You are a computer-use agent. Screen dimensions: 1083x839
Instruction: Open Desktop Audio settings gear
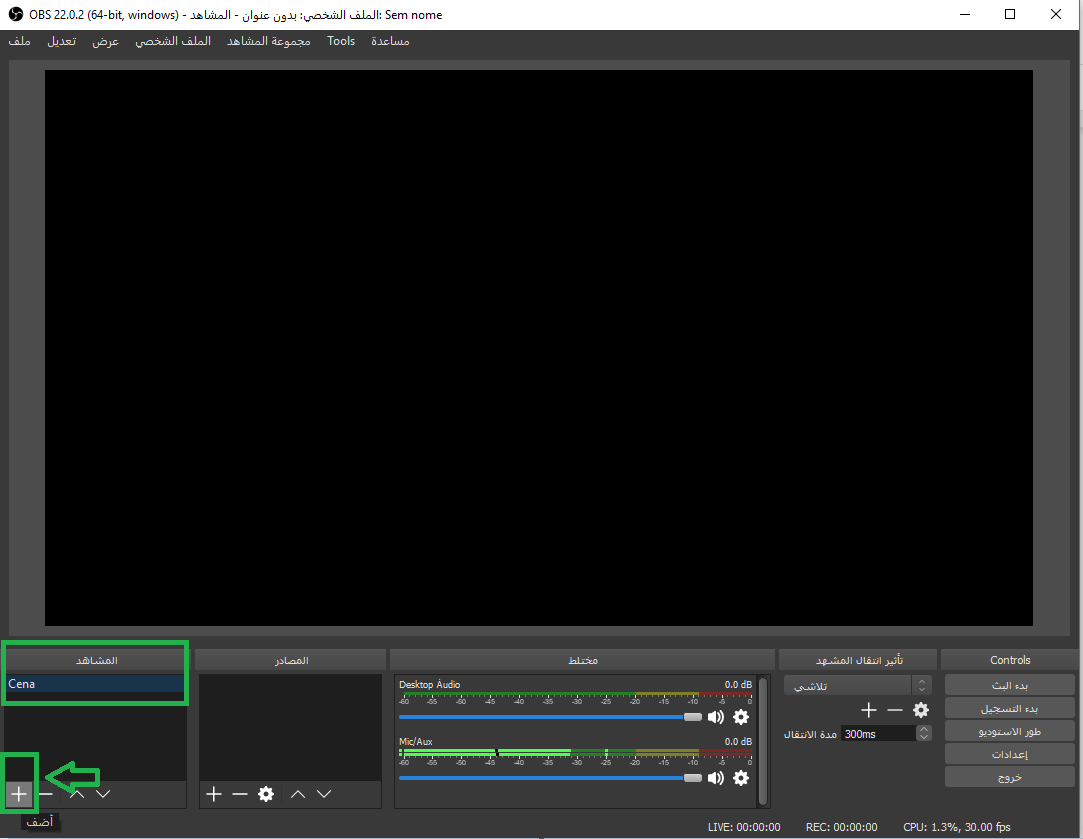tap(741, 717)
